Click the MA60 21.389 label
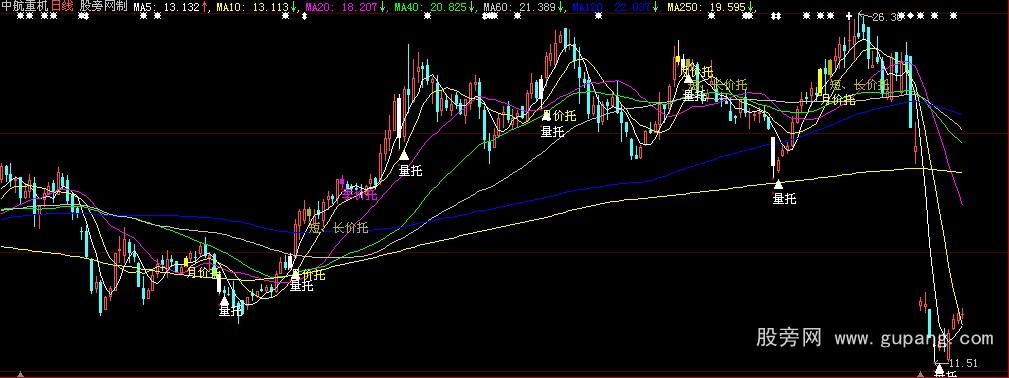Image resolution: width=1009 pixels, height=378 pixels. click(523, 7)
